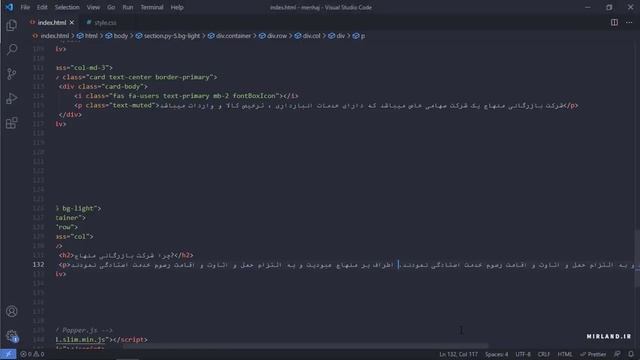Click the card-body div line of code
The width and height of the screenshot is (640, 360).
coord(103,87)
